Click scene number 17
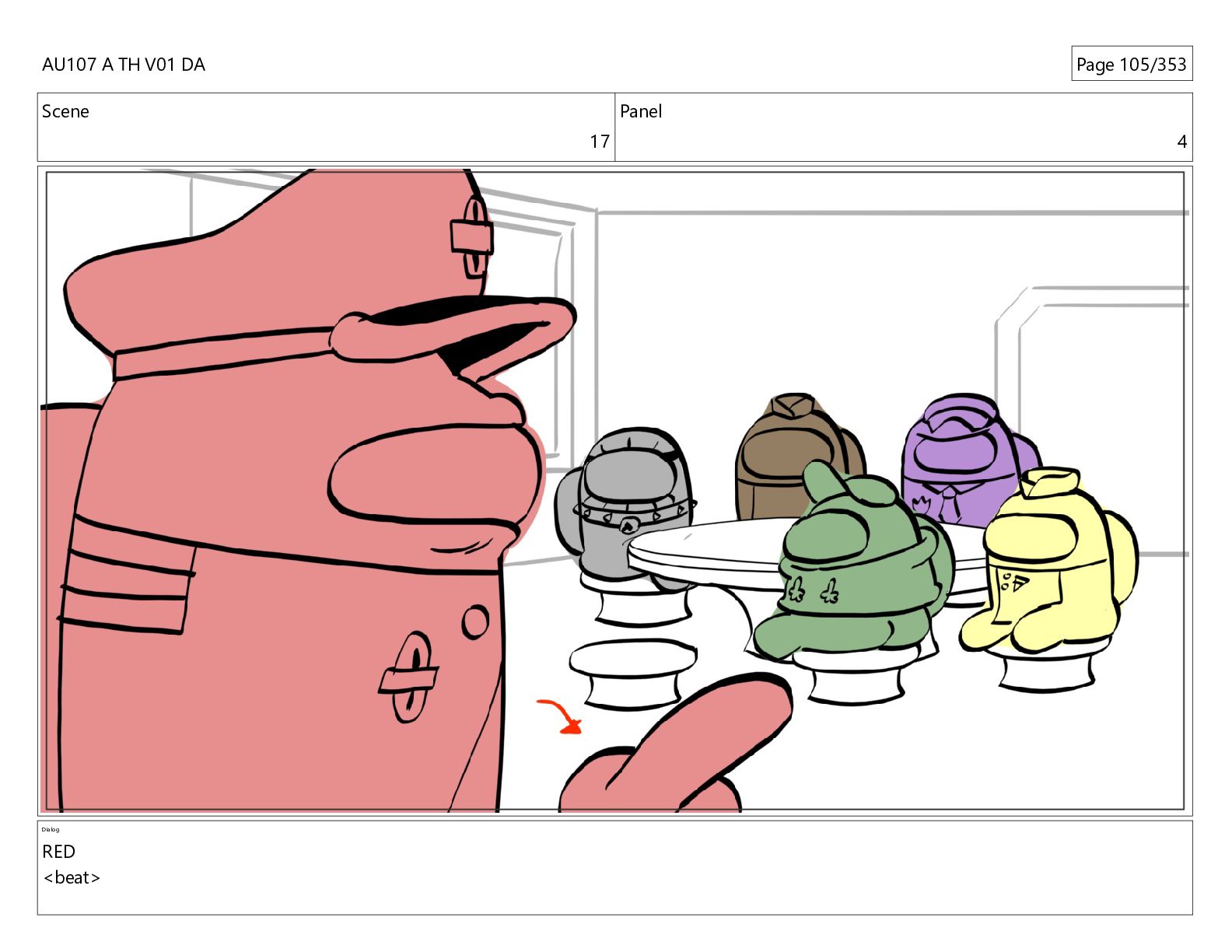 coord(599,142)
